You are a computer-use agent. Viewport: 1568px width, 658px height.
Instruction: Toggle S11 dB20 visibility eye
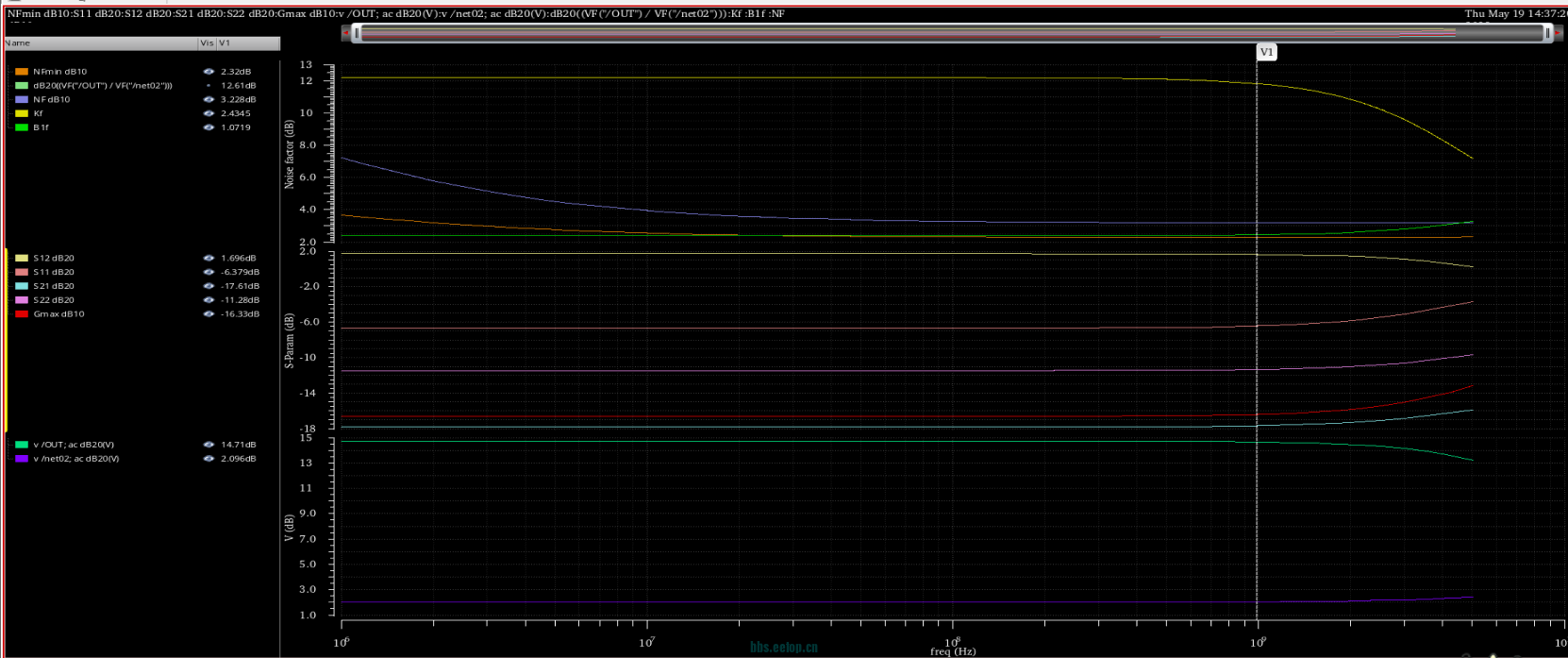coord(209,272)
